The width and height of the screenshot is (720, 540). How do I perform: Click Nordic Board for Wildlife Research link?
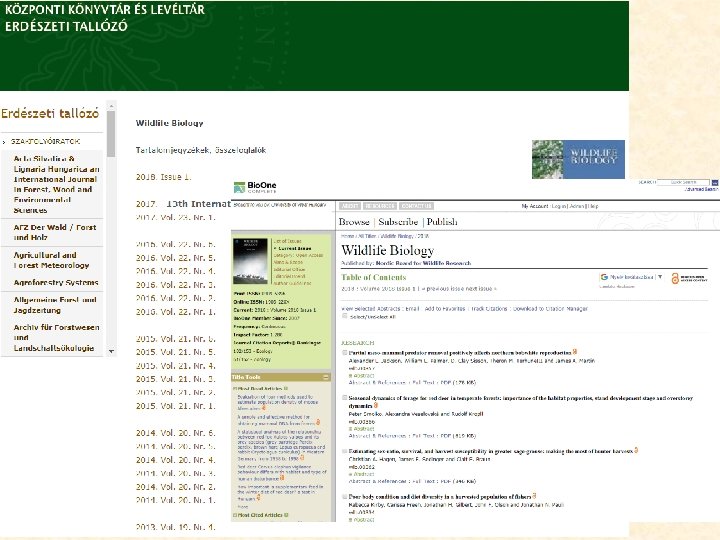[x=423, y=263]
